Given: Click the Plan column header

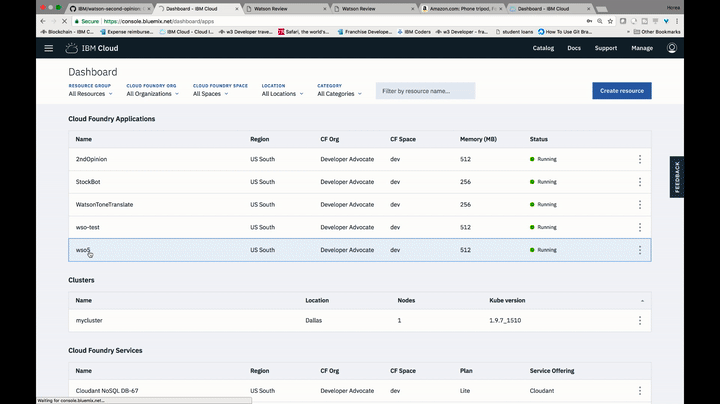Looking at the screenshot, I should (x=466, y=371).
